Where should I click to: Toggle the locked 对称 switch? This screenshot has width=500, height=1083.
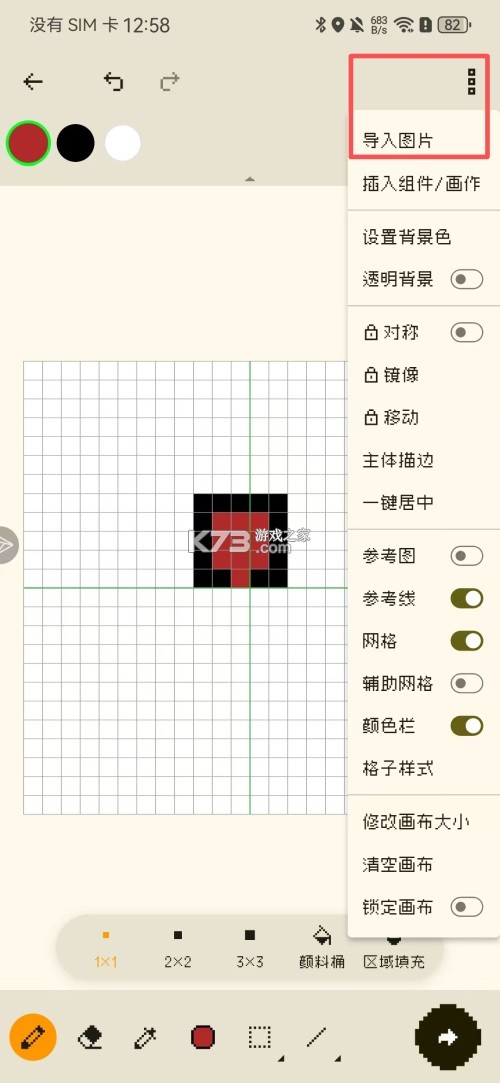click(x=467, y=333)
